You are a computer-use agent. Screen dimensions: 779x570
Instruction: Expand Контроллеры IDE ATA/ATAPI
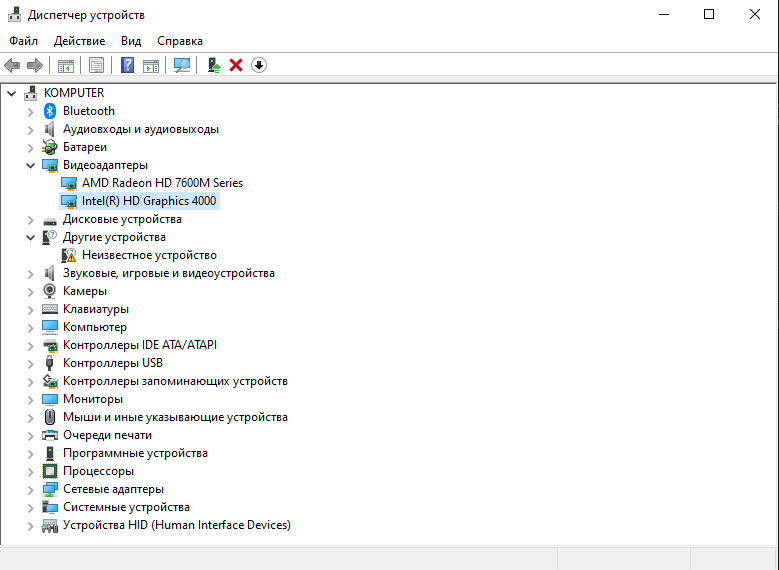30,346
